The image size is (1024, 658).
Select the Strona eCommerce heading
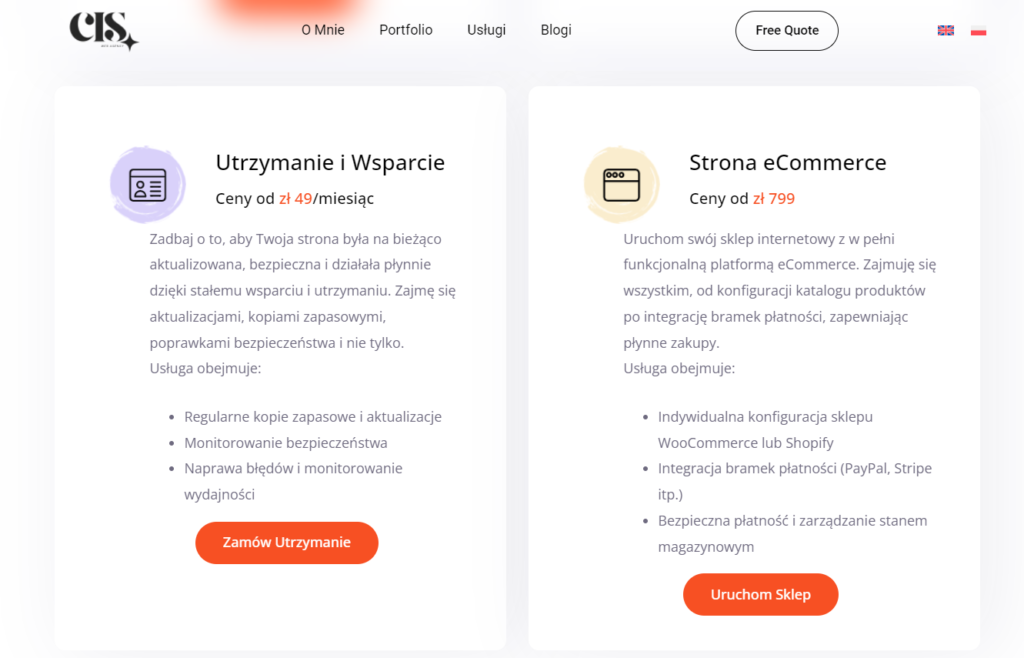(788, 163)
